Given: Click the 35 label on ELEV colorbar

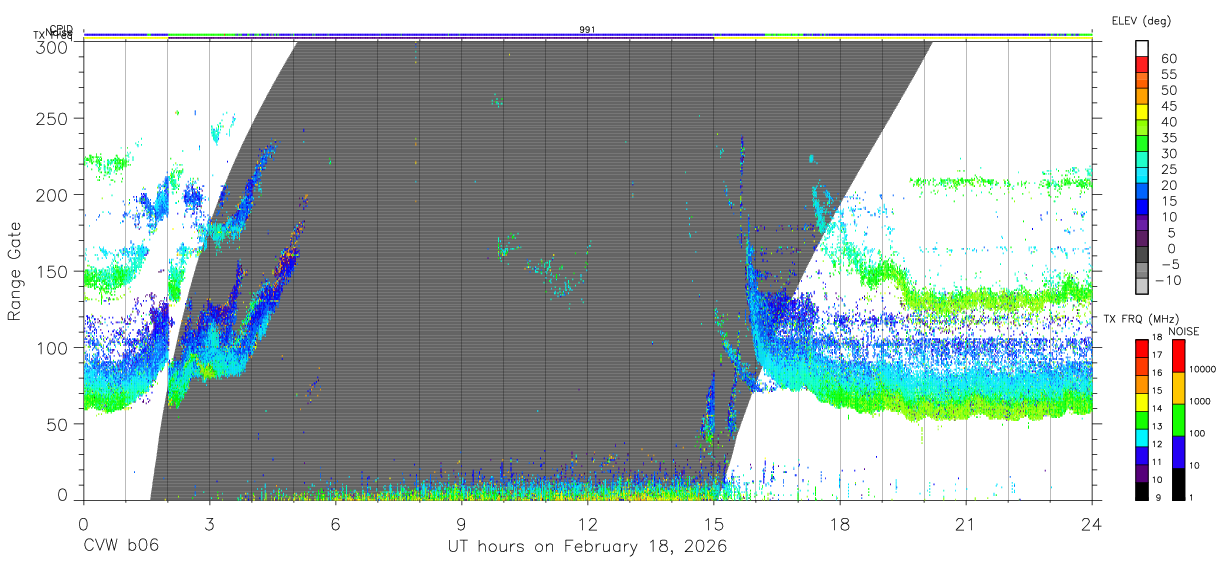Looking at the screenshot, I should (x=1168, y=138).
